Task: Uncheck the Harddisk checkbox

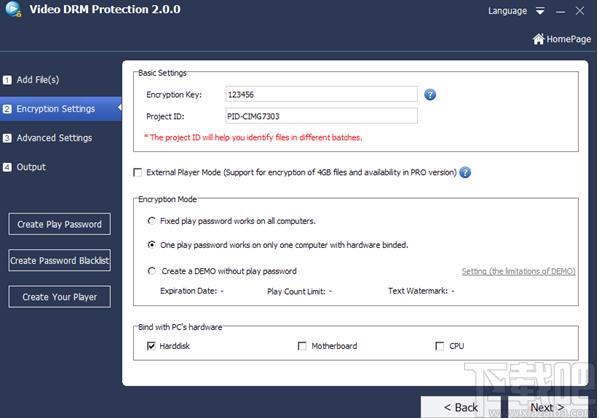Action: coord(151,346)
